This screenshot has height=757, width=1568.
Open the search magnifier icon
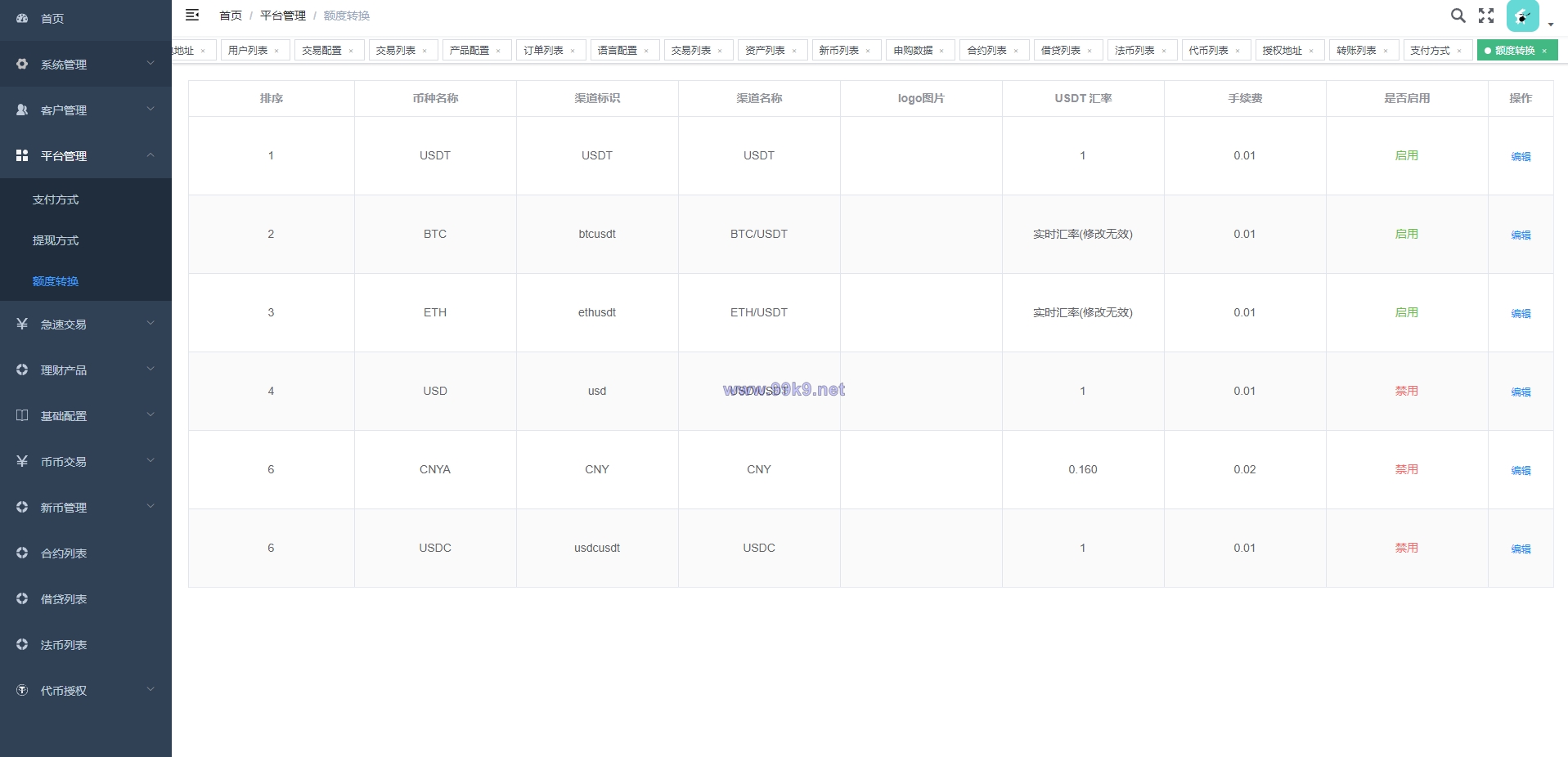coord(1458,16)
